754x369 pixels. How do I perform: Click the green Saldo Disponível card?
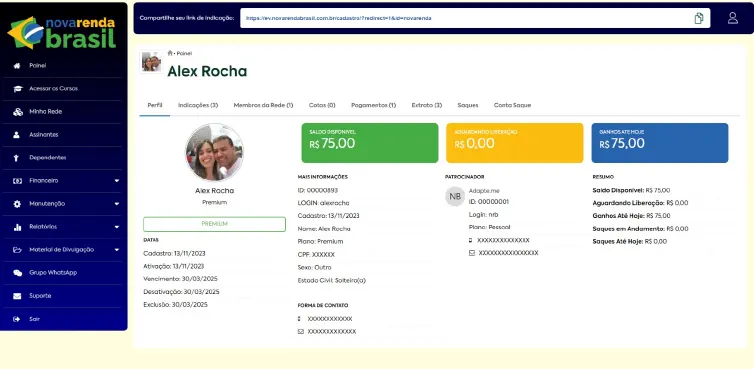[370, 143]
